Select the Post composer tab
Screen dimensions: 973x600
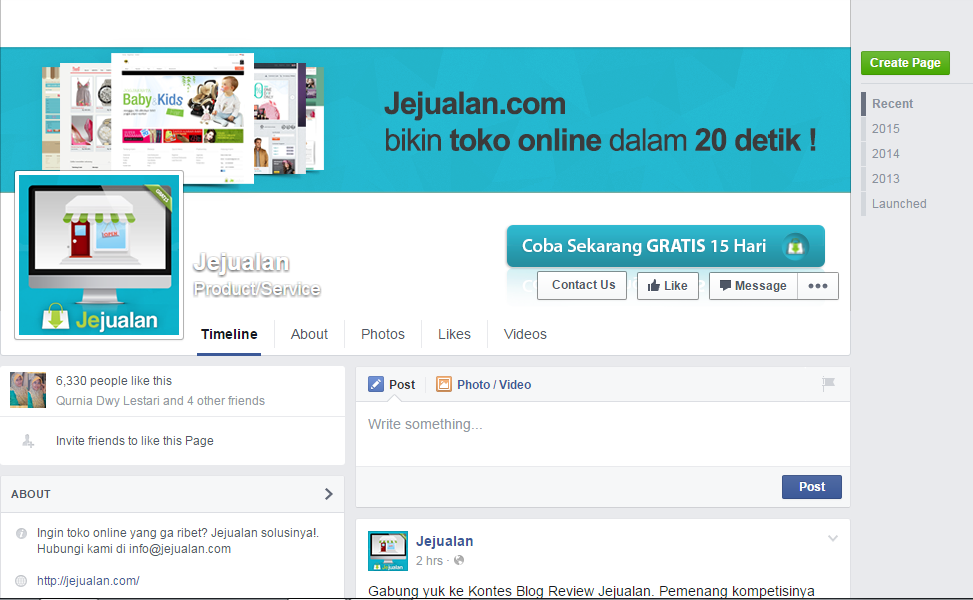(x=392, y=385)
